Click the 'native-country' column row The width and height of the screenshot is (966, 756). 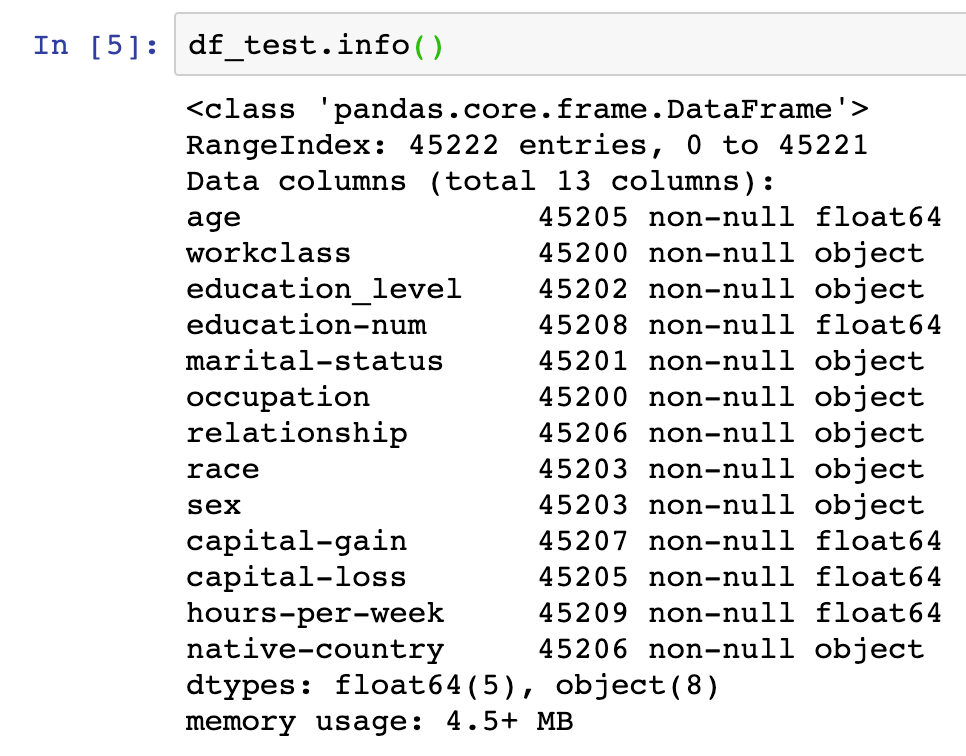pyautogui.click(x=555, y=650)
